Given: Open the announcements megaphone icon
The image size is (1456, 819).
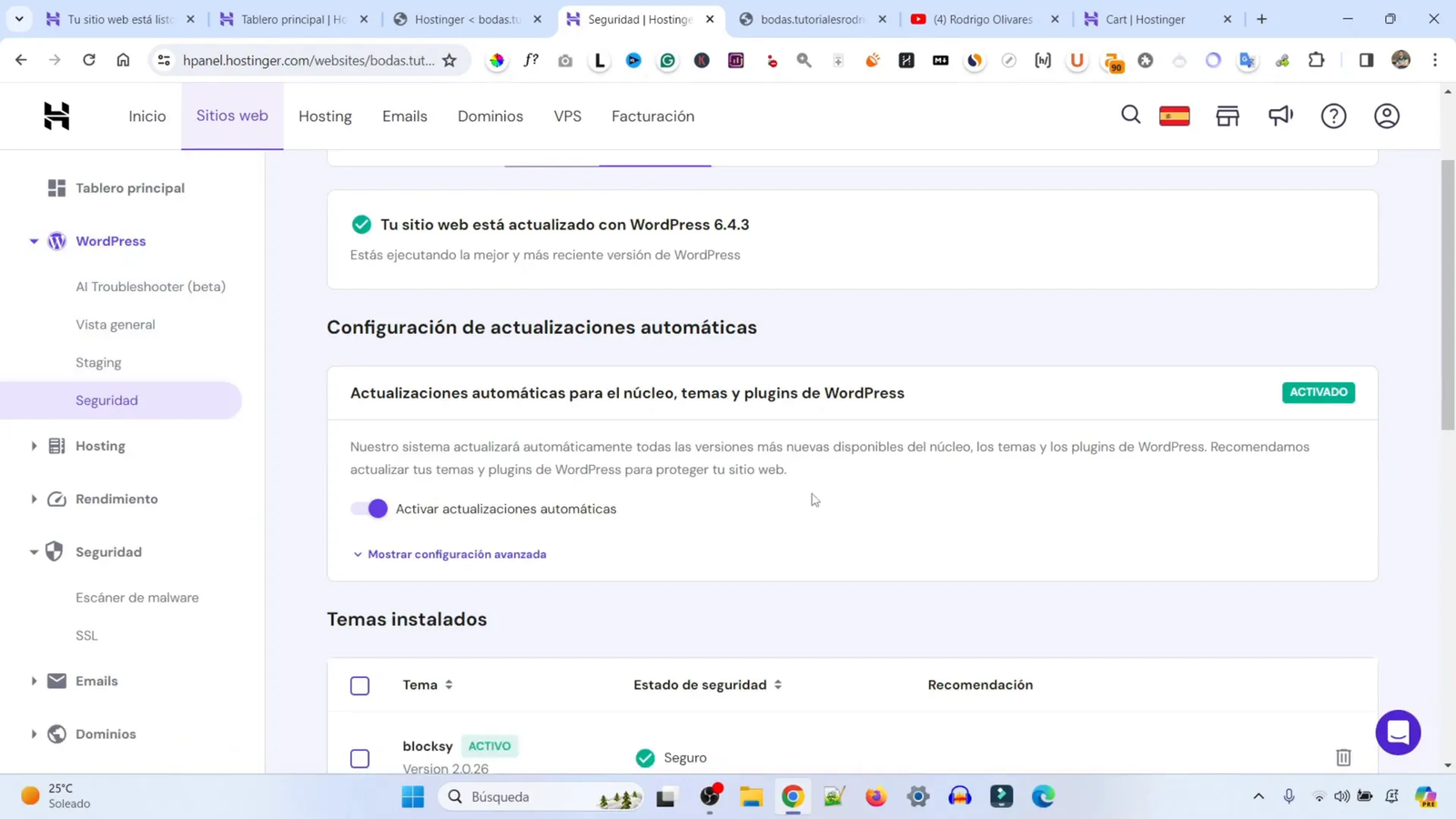Looking at the screenshot, I should (1280, 116).
